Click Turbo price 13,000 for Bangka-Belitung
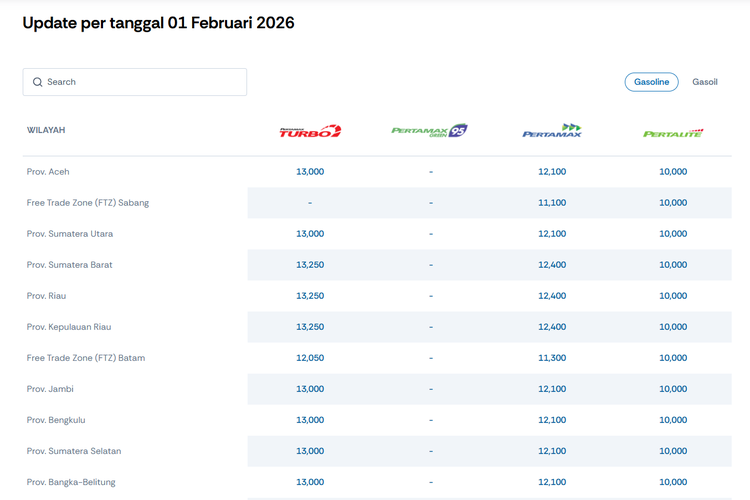The width and height of the screenshot is (750, 500). pyautogui.click(x=310, y=482)
